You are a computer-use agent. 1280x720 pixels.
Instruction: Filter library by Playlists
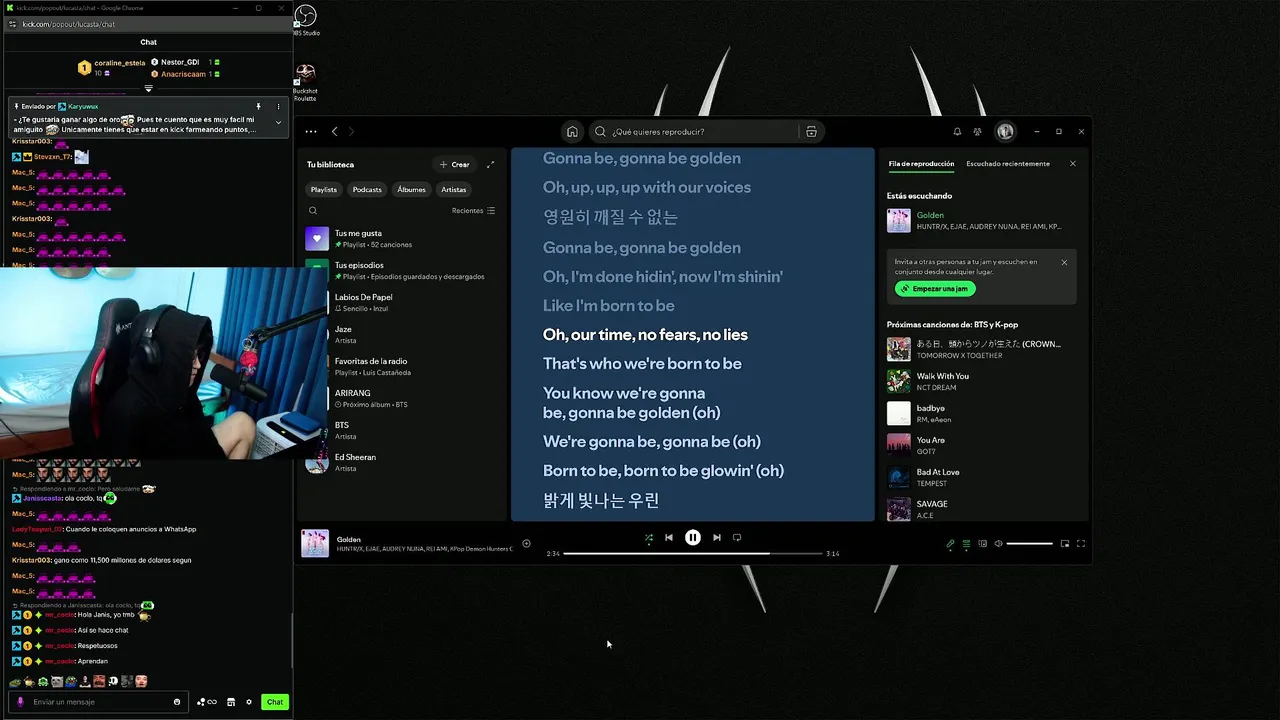click(x=324, y=189)
